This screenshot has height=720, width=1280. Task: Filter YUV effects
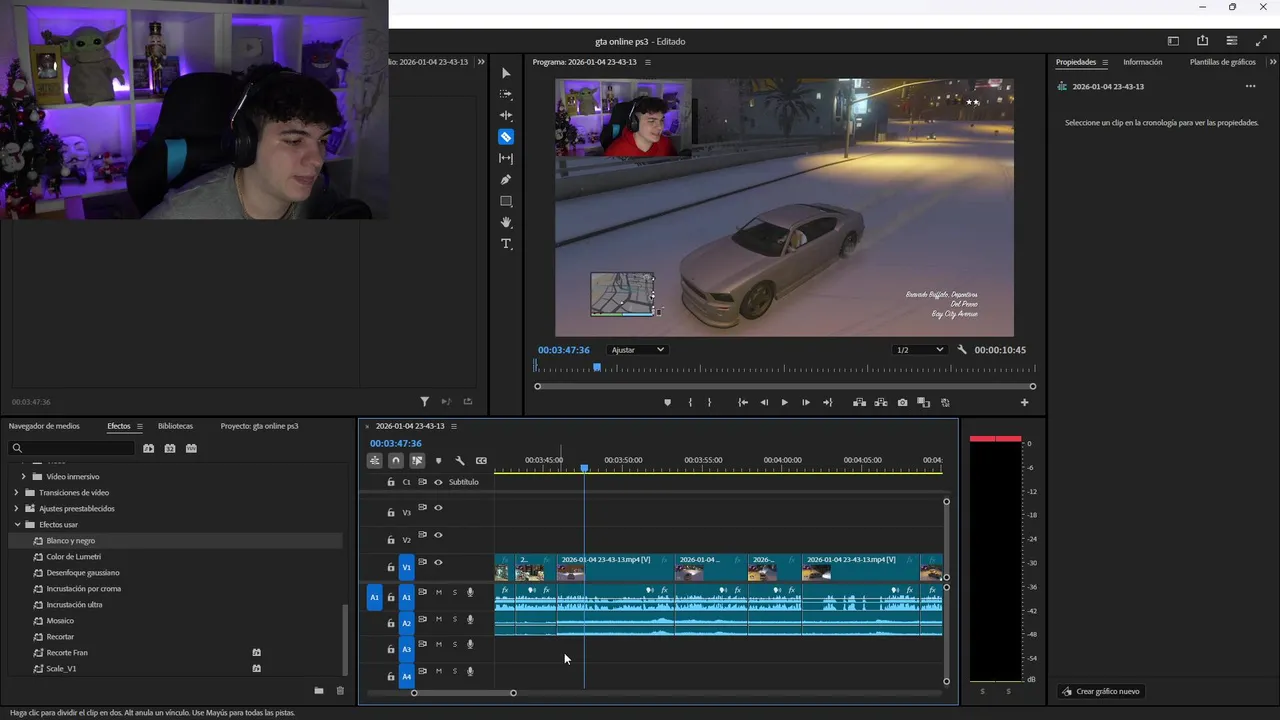[x=191, y=448]
